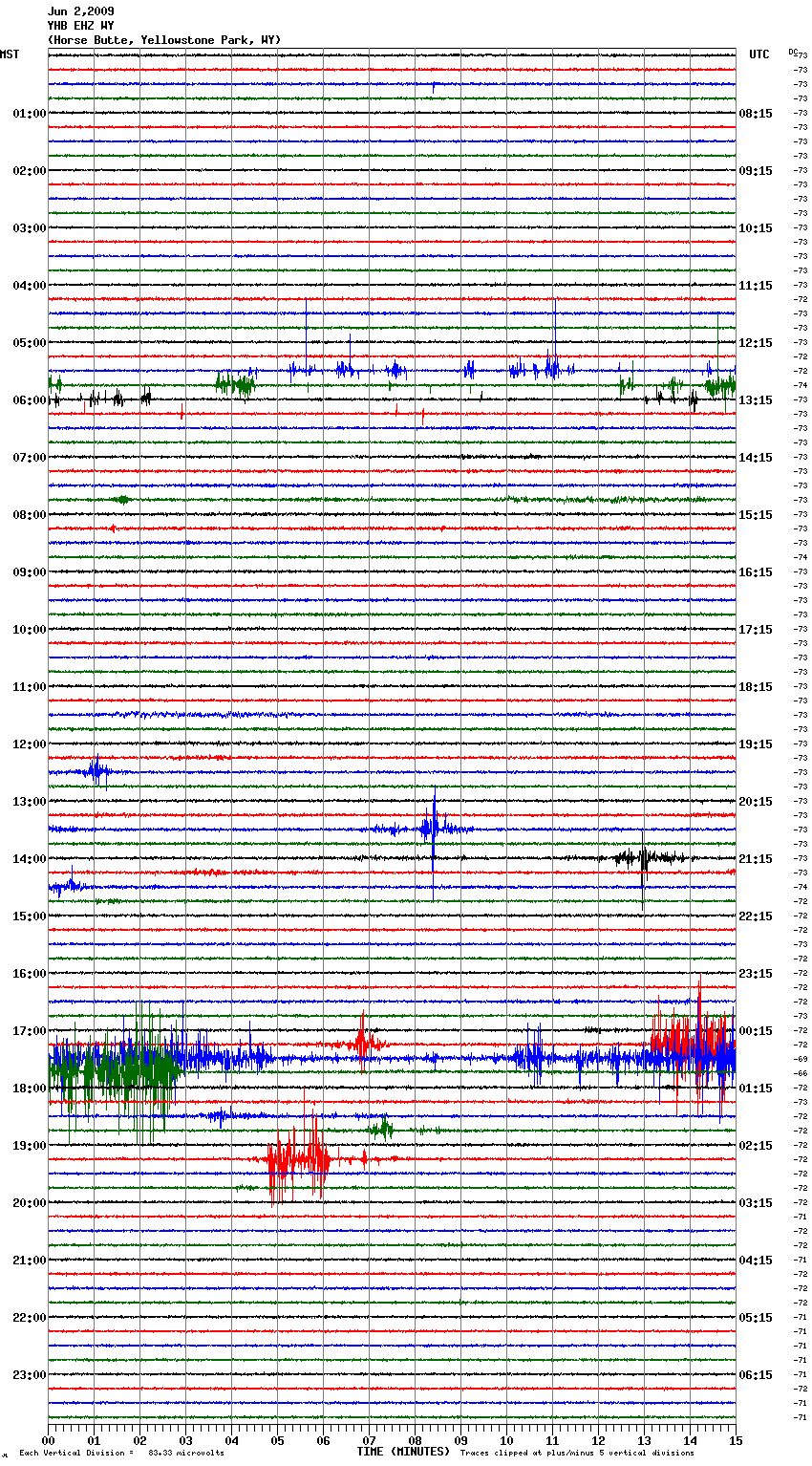812x1466 pixels.
Task: Click the 16:15 UTC time label
Action: [756, 572]
